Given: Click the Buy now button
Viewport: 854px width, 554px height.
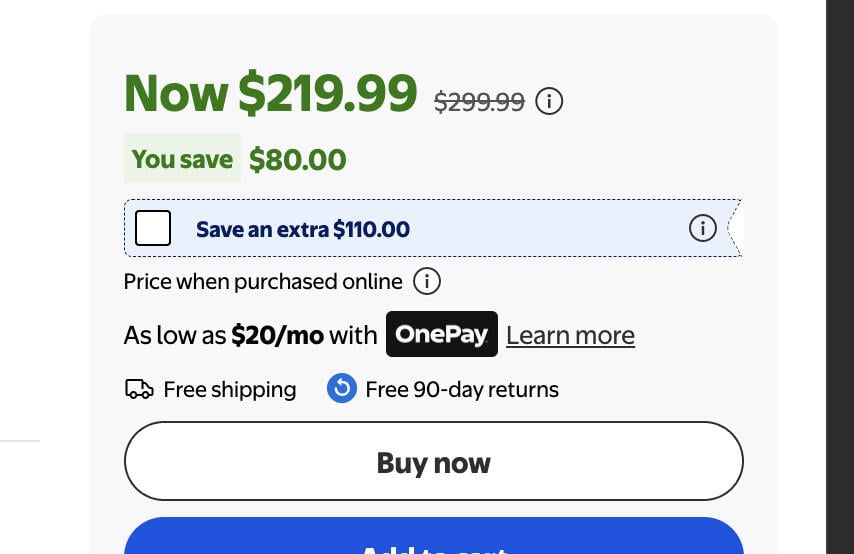Looking at the screenshot, I should pos(434,461).
